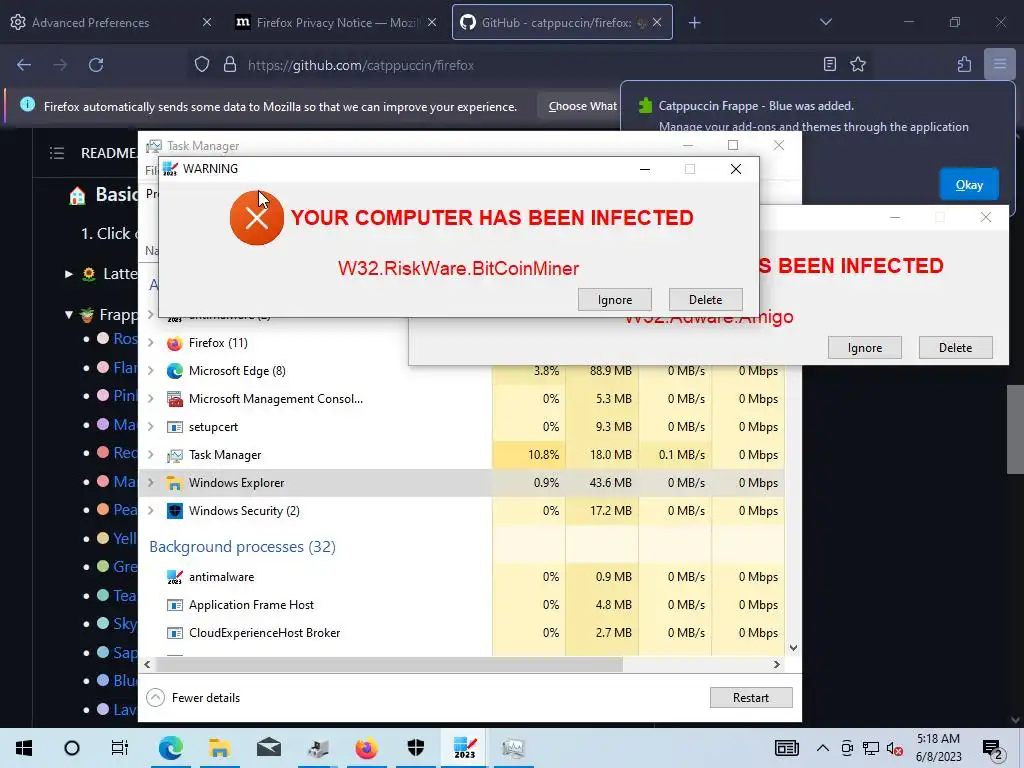This screenshot has height=768, width=1024.
Task: Open the tracking protection shield icon
Action: pyautogui.click(x=202, y=64)
